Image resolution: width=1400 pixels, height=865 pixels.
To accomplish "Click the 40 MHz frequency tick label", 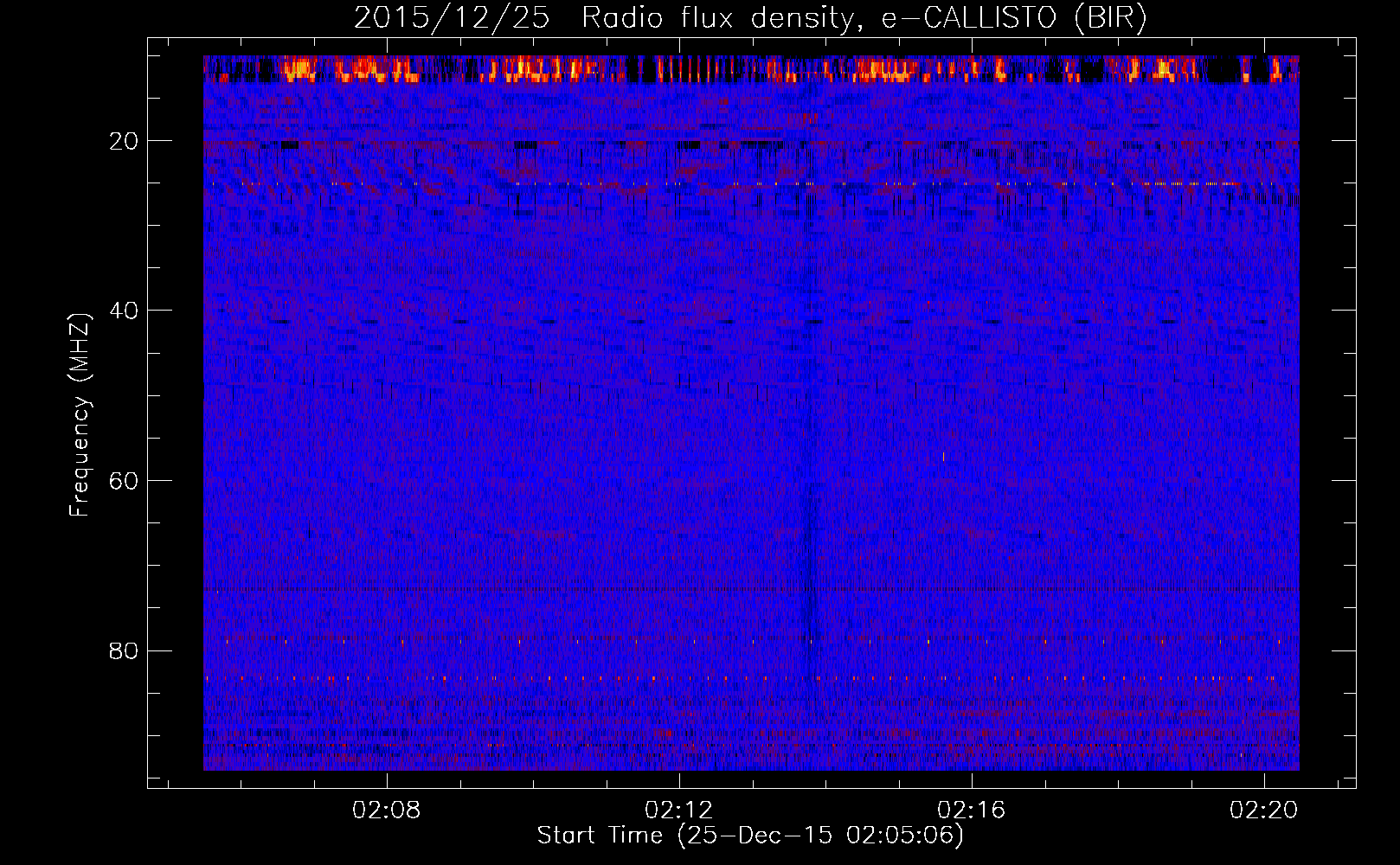I will pyautogui.click(x=125, y=311).
